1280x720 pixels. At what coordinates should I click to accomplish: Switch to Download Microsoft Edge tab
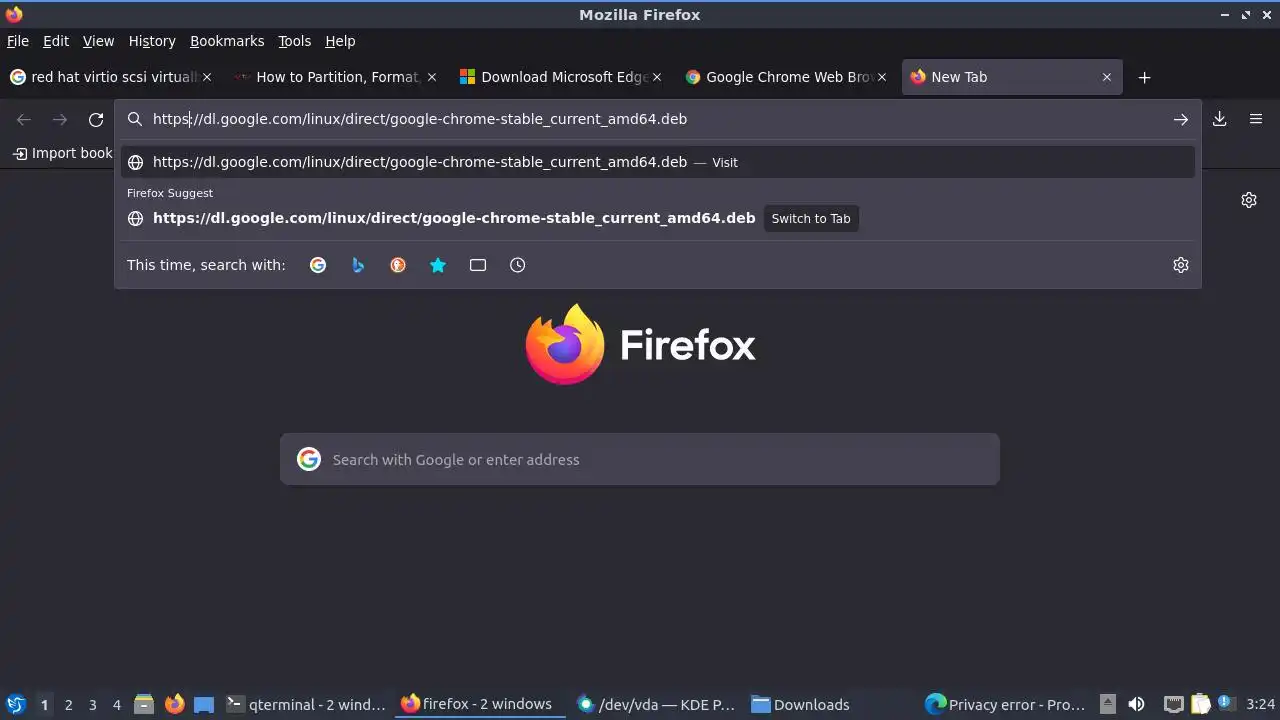560,77
